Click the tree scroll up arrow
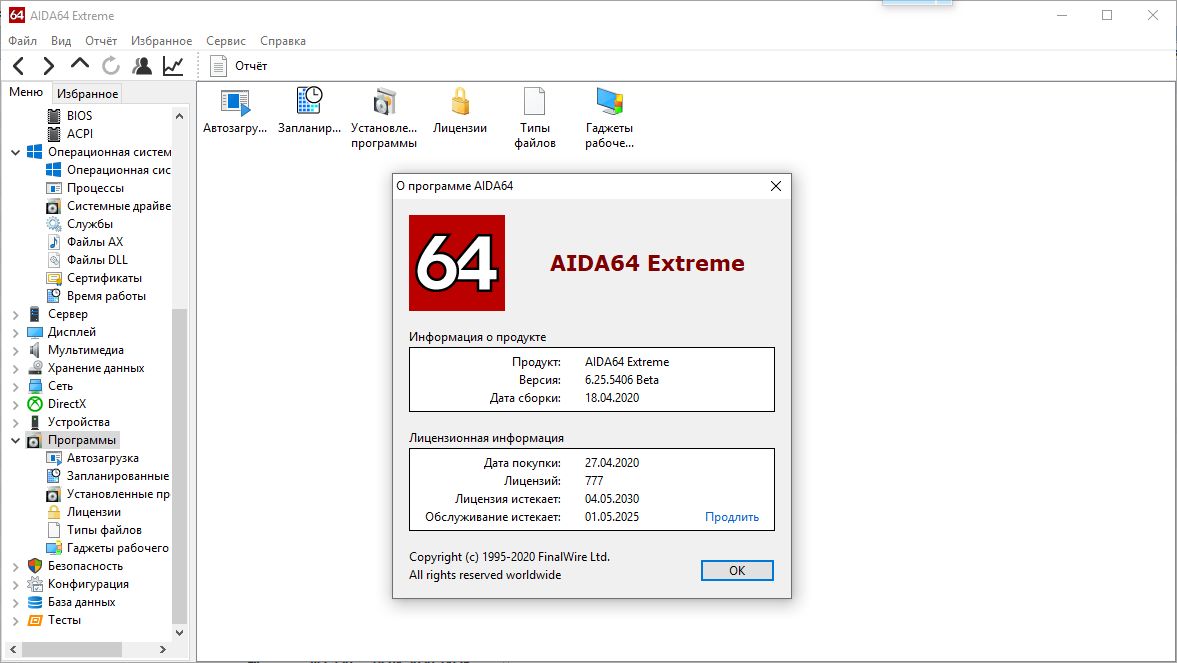The height and width of the screenshot is (663, 1177). pyautogui.click(x=179, y=116)
